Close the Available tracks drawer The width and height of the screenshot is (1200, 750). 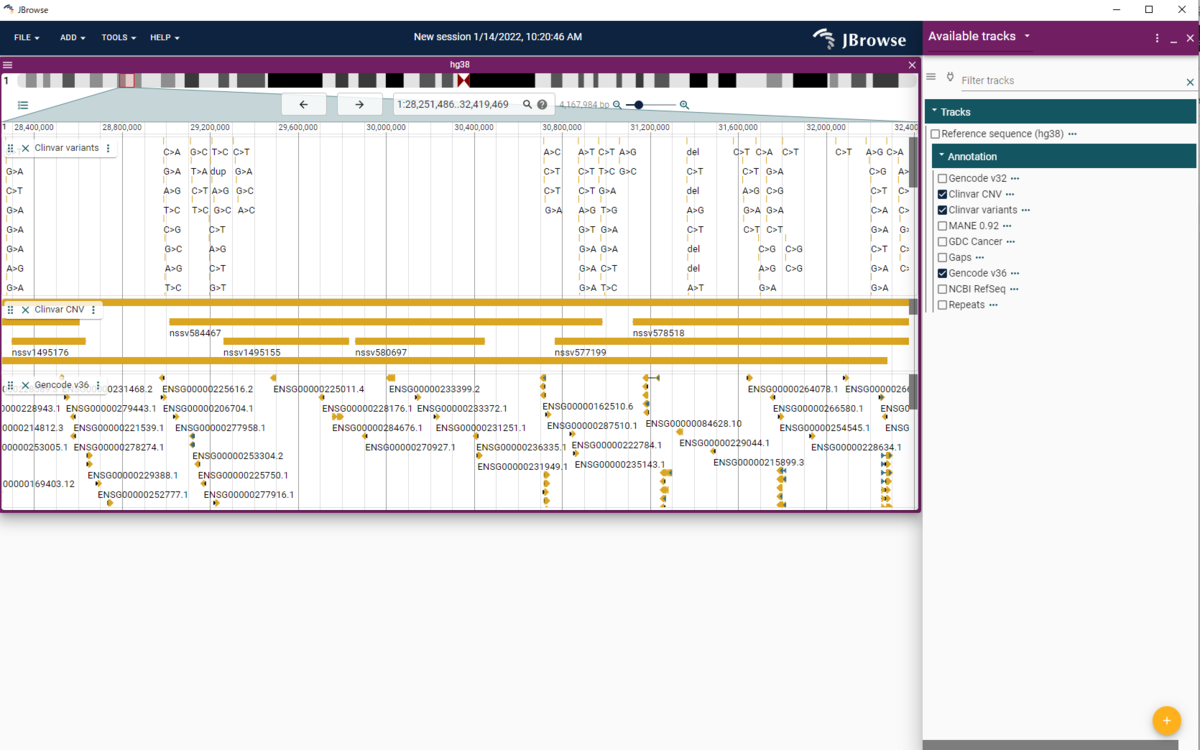pyautogui.click(x=1190, y=38)
